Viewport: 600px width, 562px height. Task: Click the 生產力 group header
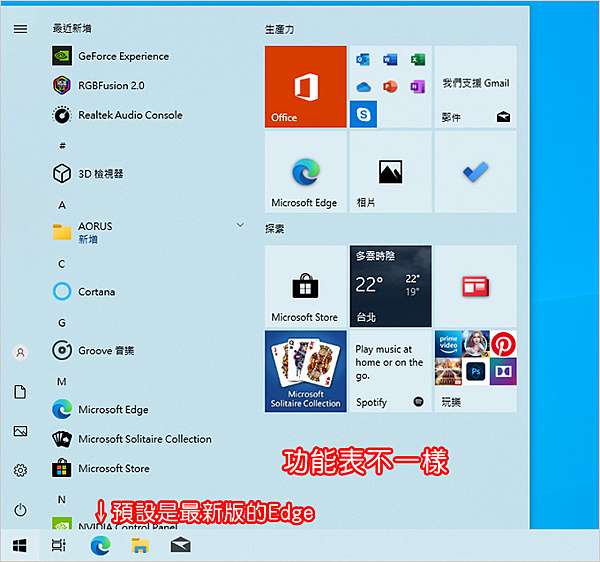(x=280, y=29)
